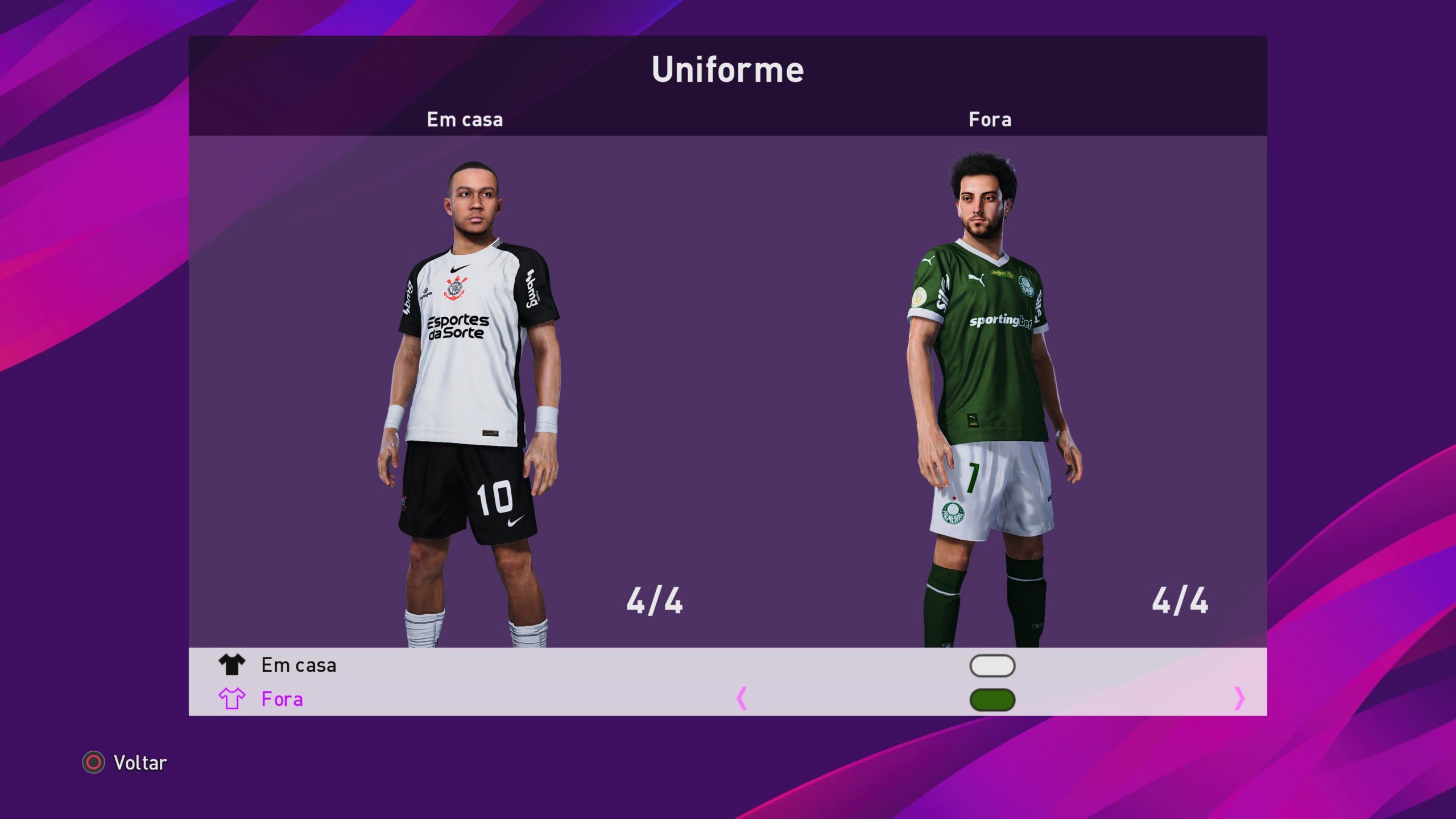
Task: Click the Palmeiras crest on the white shorts
Action: point(953,512)
